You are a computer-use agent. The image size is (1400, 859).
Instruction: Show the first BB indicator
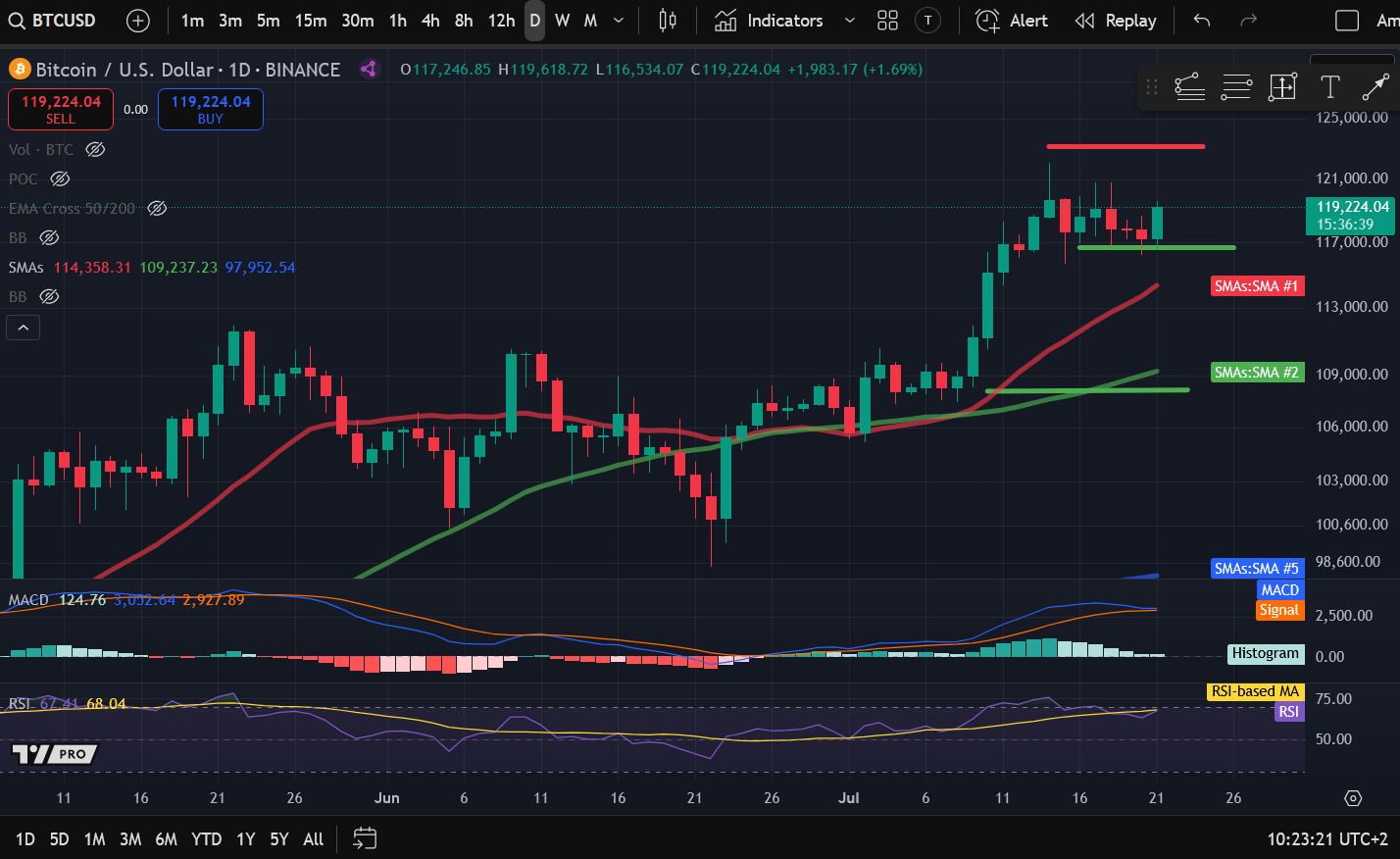[x=49, y=237]
